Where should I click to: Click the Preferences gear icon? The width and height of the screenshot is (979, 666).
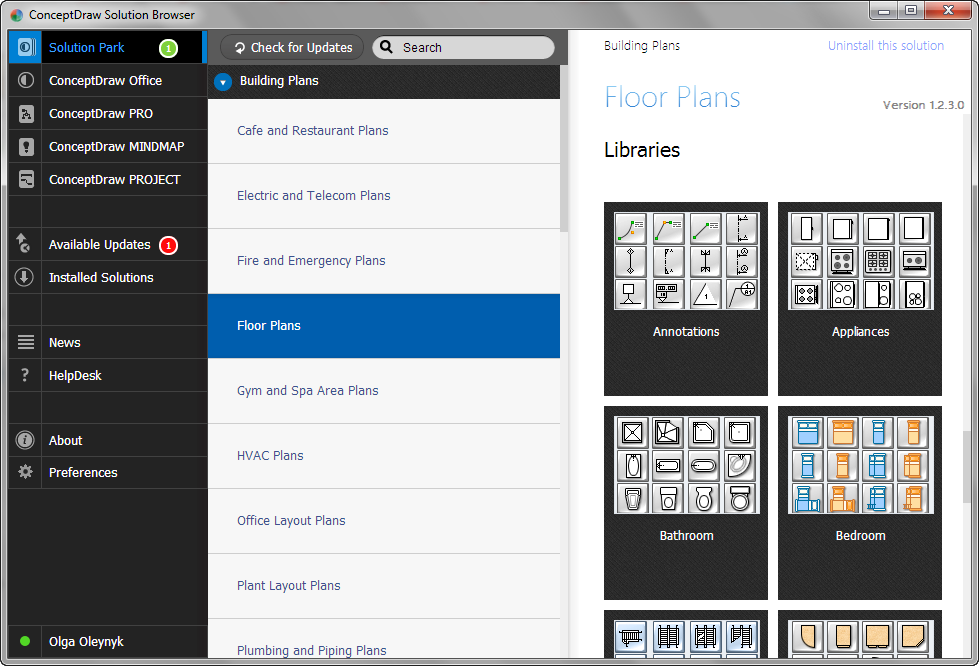[x=26, y=472]
